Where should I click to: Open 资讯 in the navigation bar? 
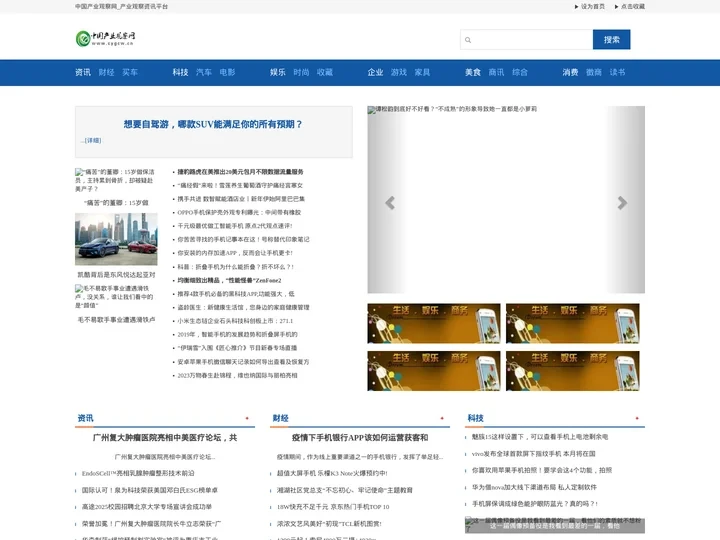point(83,72)
